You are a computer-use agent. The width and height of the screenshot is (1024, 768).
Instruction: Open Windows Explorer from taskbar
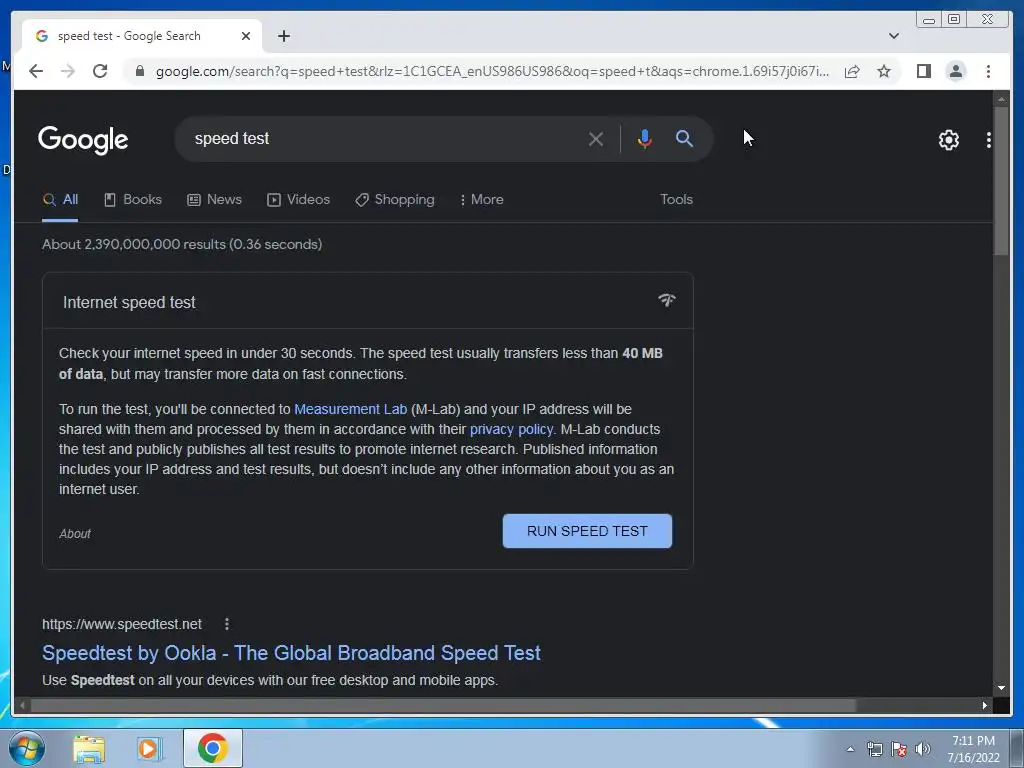tap(89, 749)
